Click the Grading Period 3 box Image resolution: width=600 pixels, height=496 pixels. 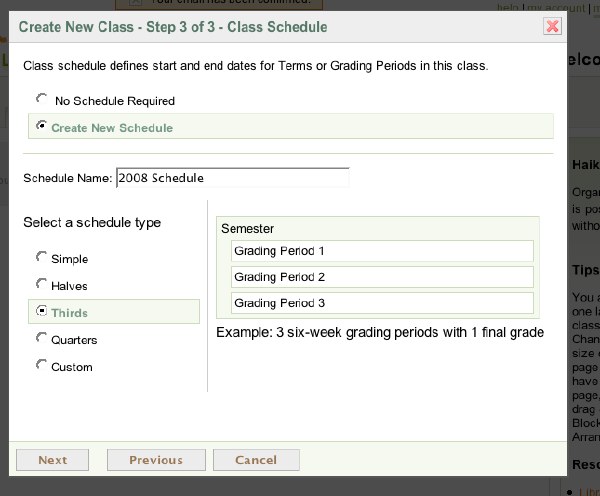point(382,303)
